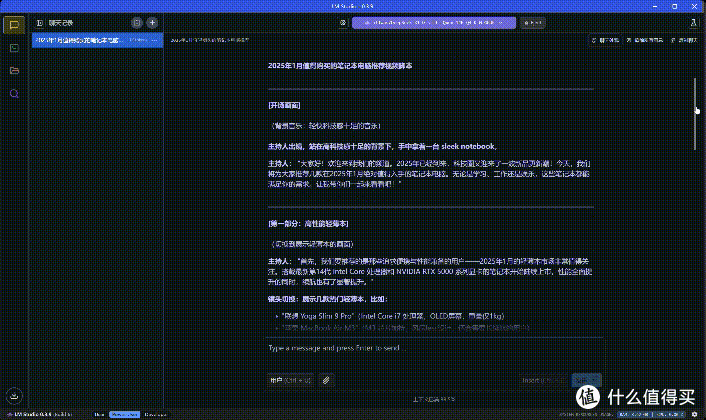Click the chat vertical scrollbar thumb
The height and width of the screenshot is (420, 706).
click(695, 114)
